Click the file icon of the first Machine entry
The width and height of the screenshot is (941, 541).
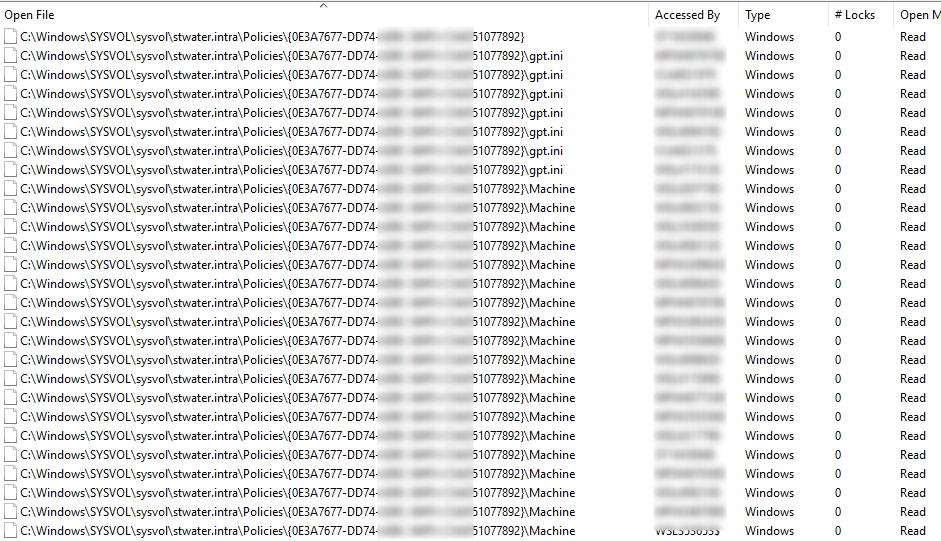10,189
